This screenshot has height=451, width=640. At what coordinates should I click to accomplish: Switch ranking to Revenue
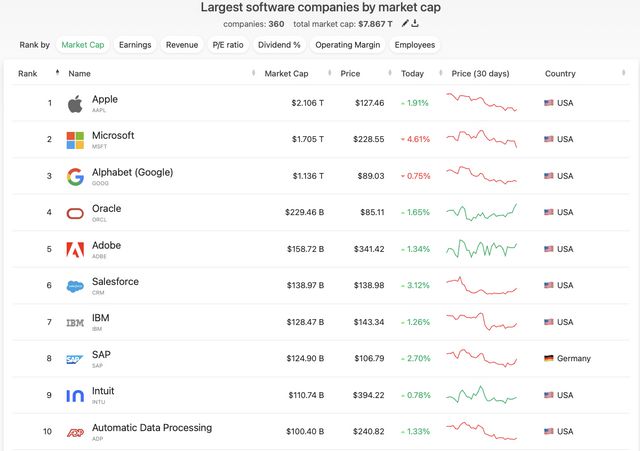tap(182, 45)
